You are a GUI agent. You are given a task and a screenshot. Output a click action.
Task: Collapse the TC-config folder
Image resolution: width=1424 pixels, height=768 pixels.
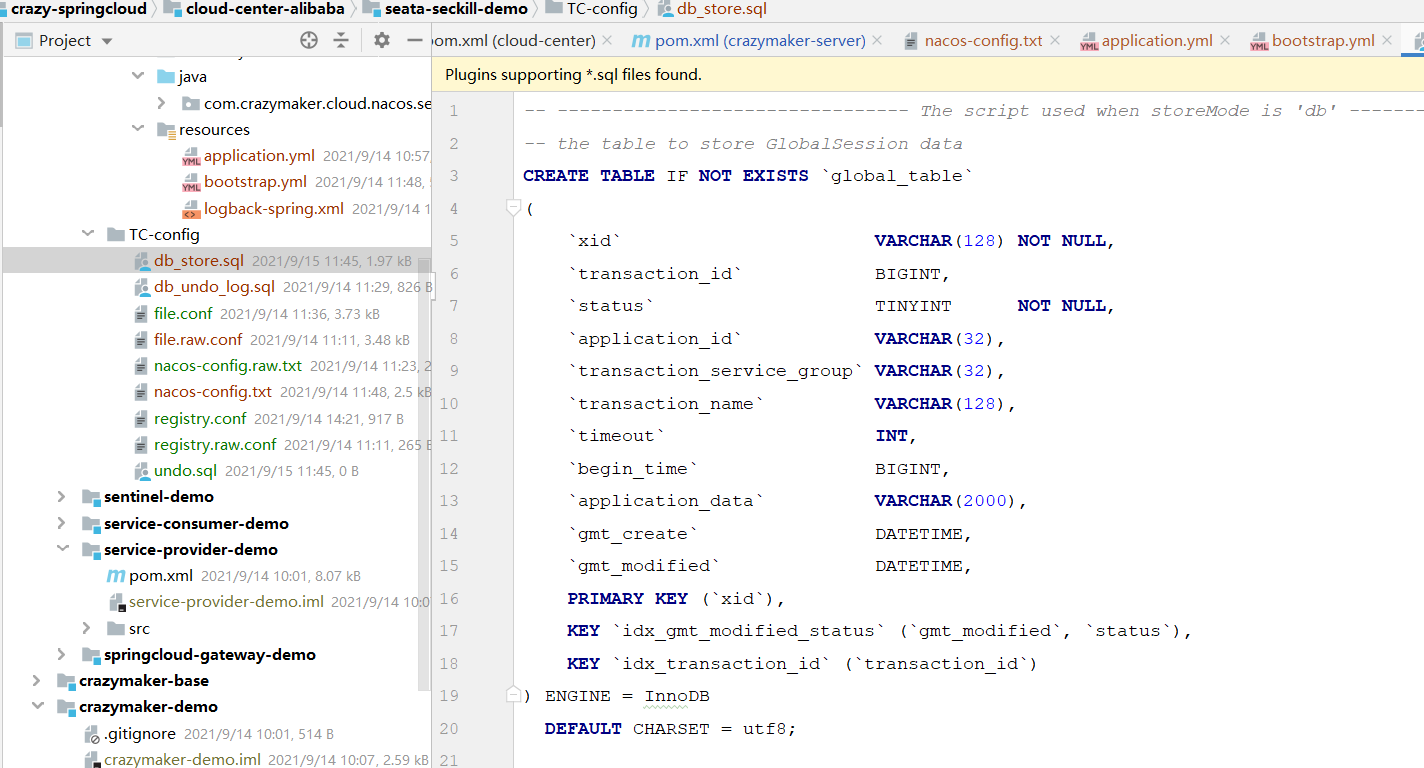pos(89,235)
